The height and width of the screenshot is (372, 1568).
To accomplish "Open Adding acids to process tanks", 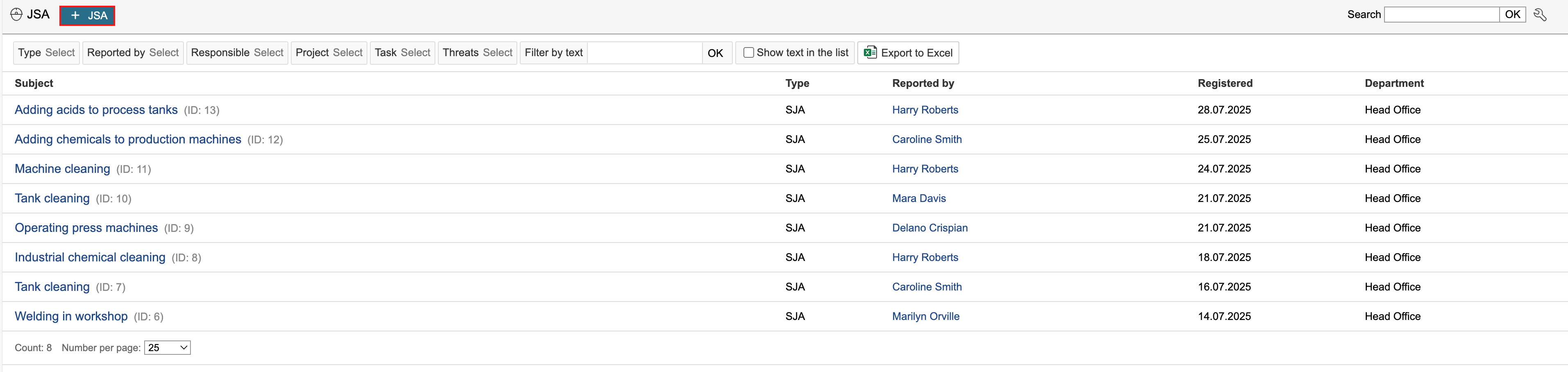I will [x=96, y=109].
